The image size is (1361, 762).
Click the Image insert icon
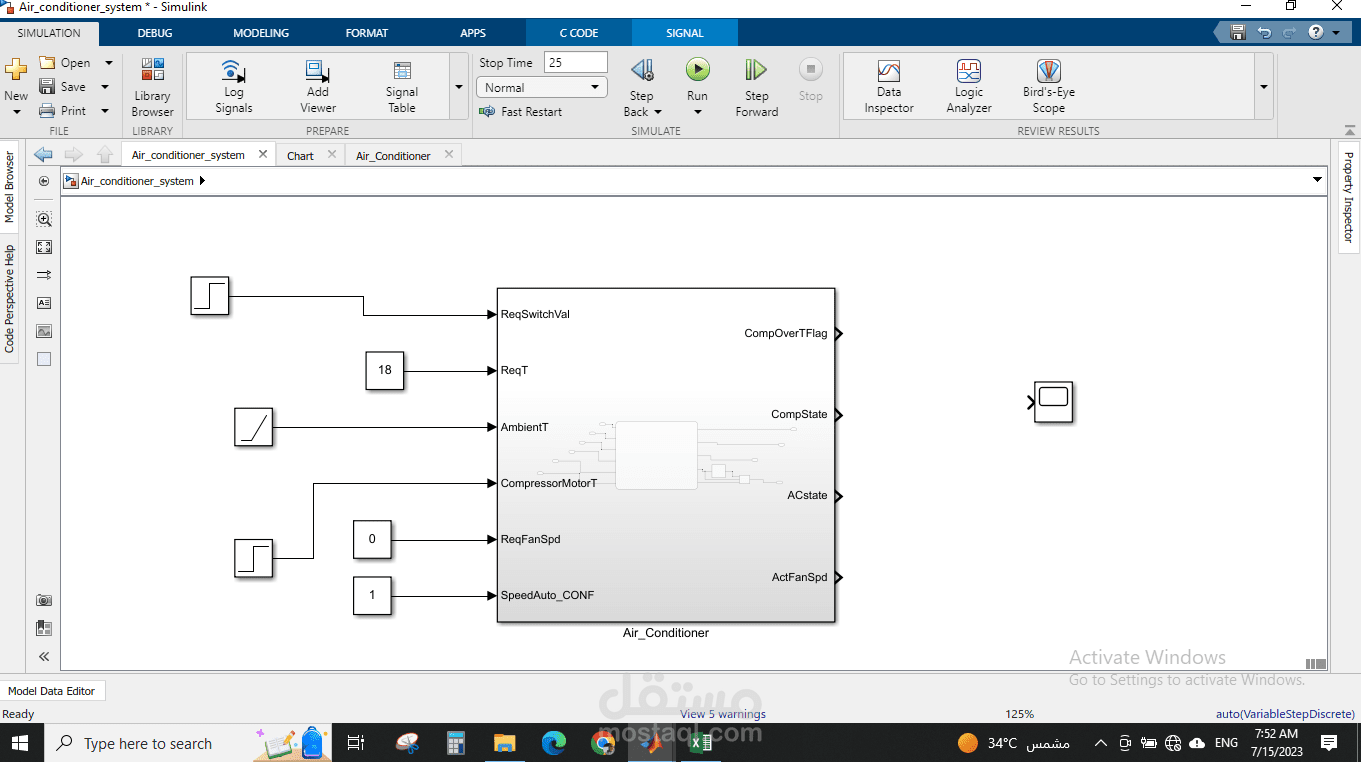(44, 331)
